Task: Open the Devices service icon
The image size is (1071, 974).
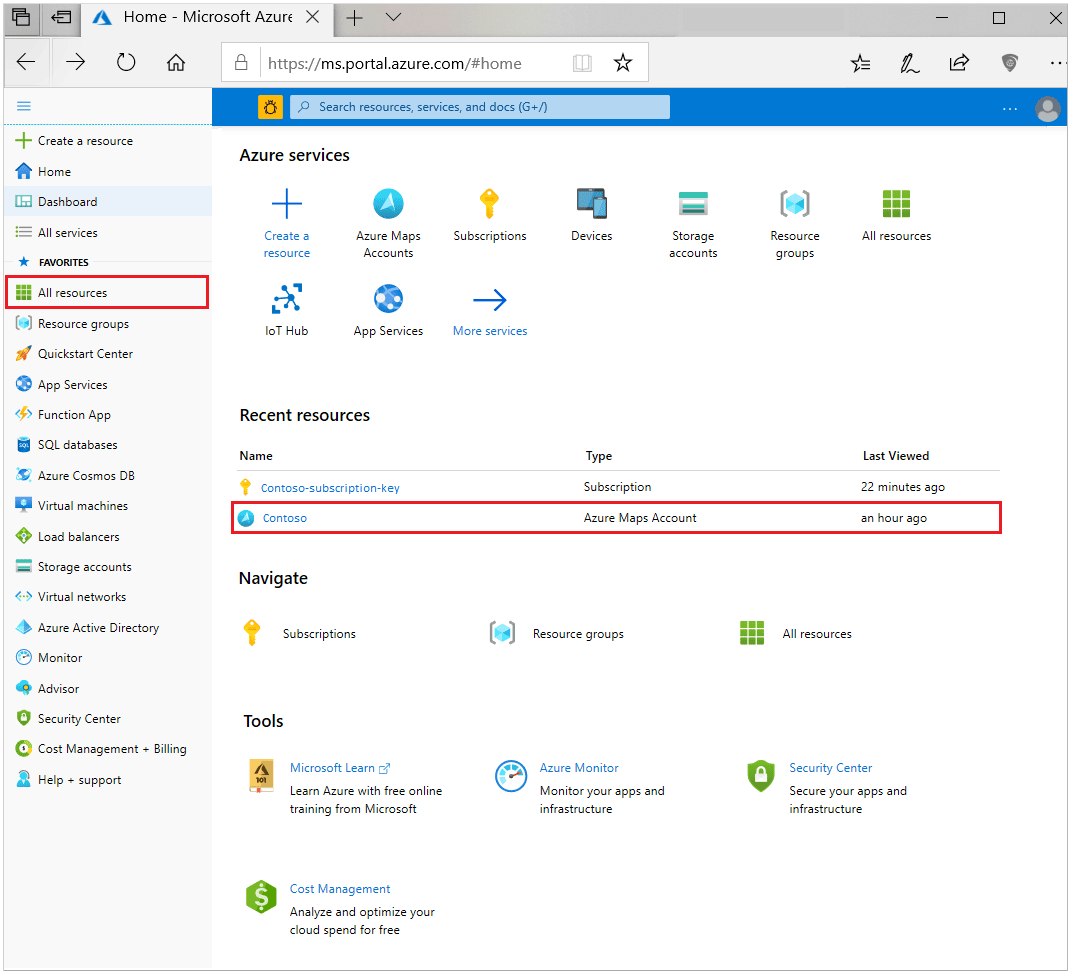Action: (x=592, y=204)
